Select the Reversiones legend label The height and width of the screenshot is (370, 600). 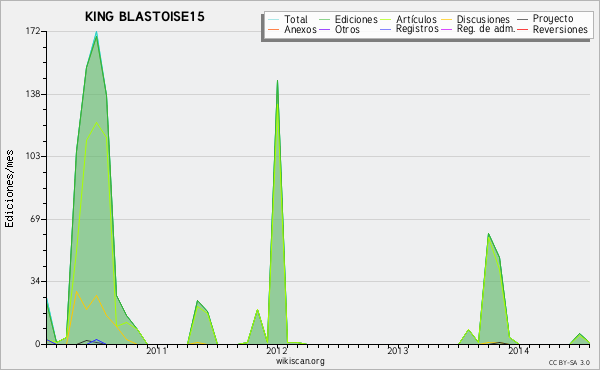[x=560, y=29]
